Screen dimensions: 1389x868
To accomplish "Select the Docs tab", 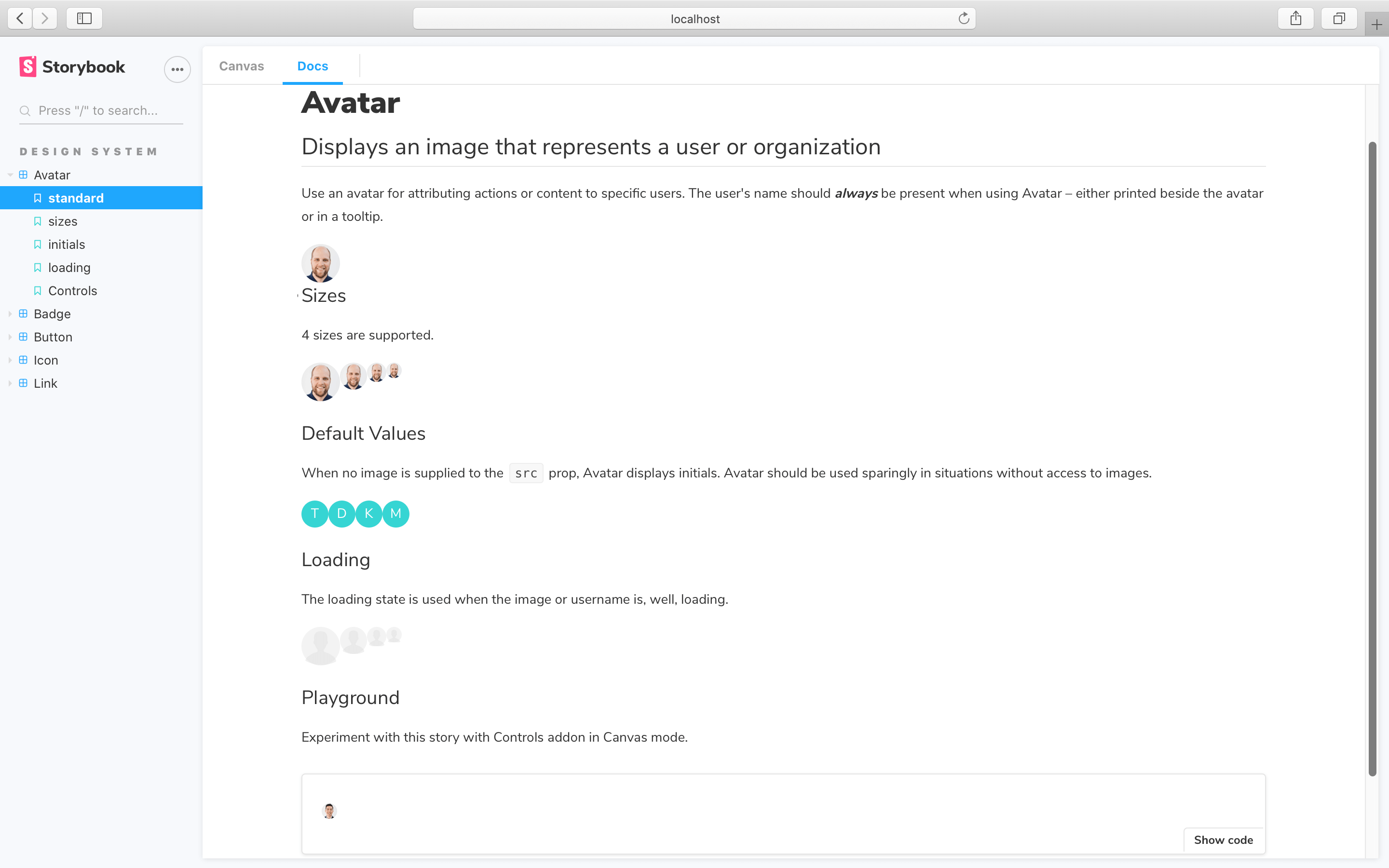I will pos(313,66).
